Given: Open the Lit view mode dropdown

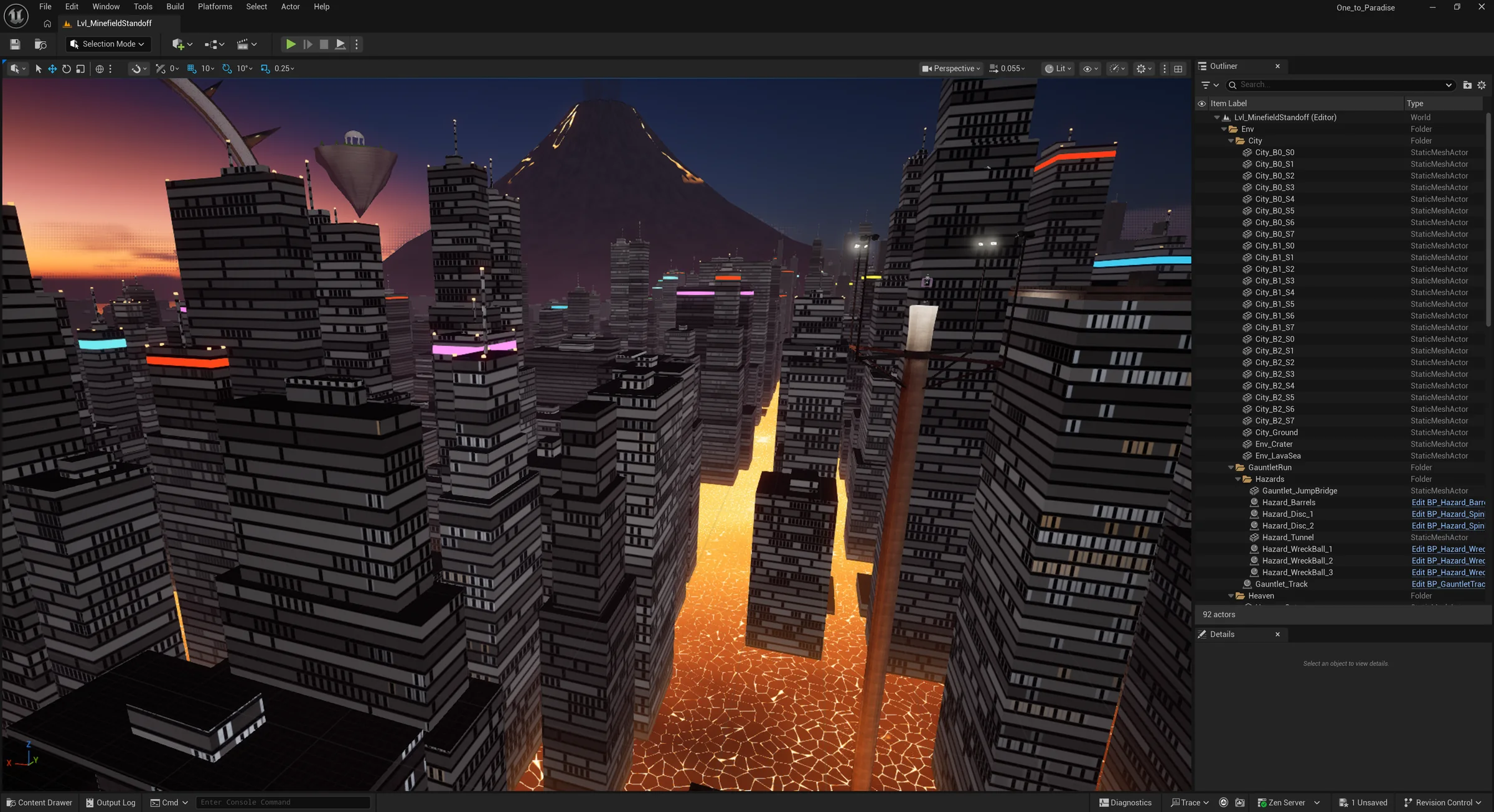Looking at the screenshot, I should coord(1058,68).
